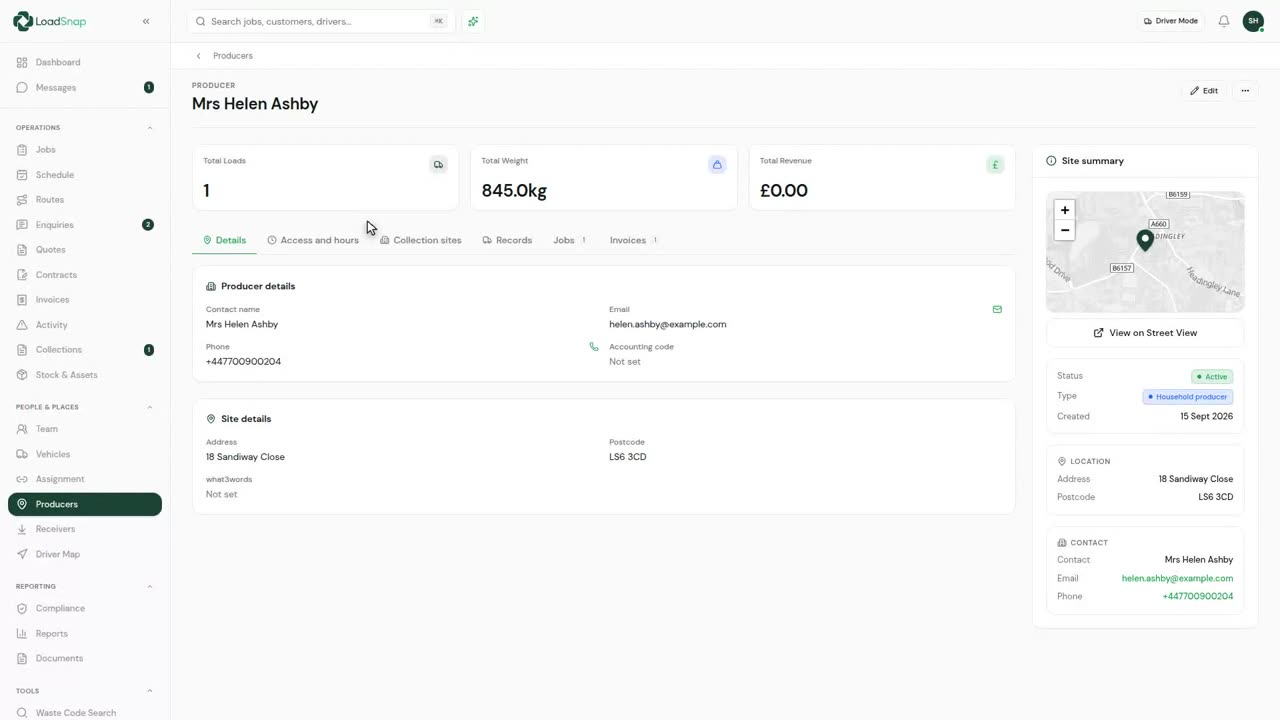Click the email envelope icon in Producer details
This screenshot has width=1280, height=720.
[x=997, y=310]
